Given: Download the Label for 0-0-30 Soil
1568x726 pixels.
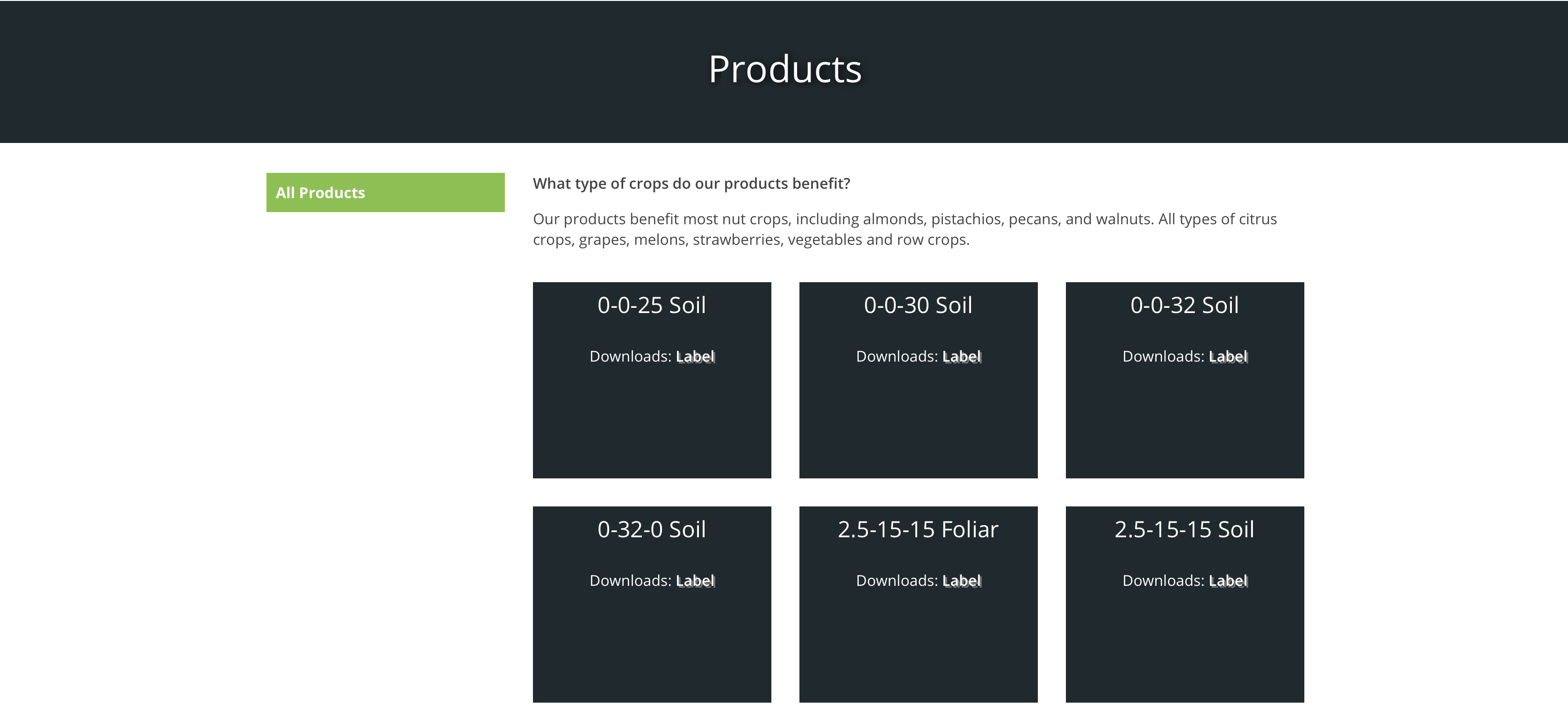Looking at the screenshot, I should (962, 356).
